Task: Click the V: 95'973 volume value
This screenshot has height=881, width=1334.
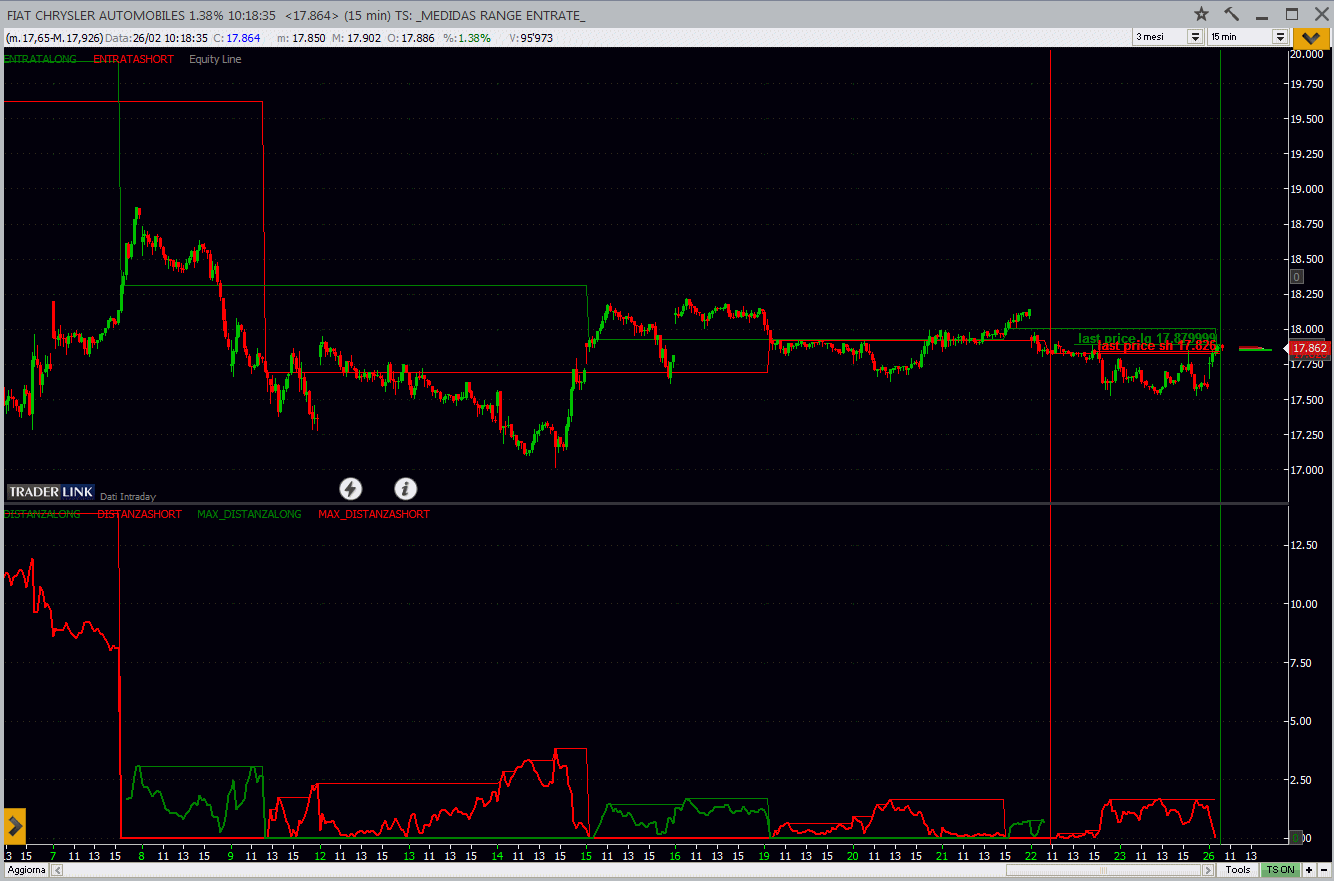Action: click(530, 38)
